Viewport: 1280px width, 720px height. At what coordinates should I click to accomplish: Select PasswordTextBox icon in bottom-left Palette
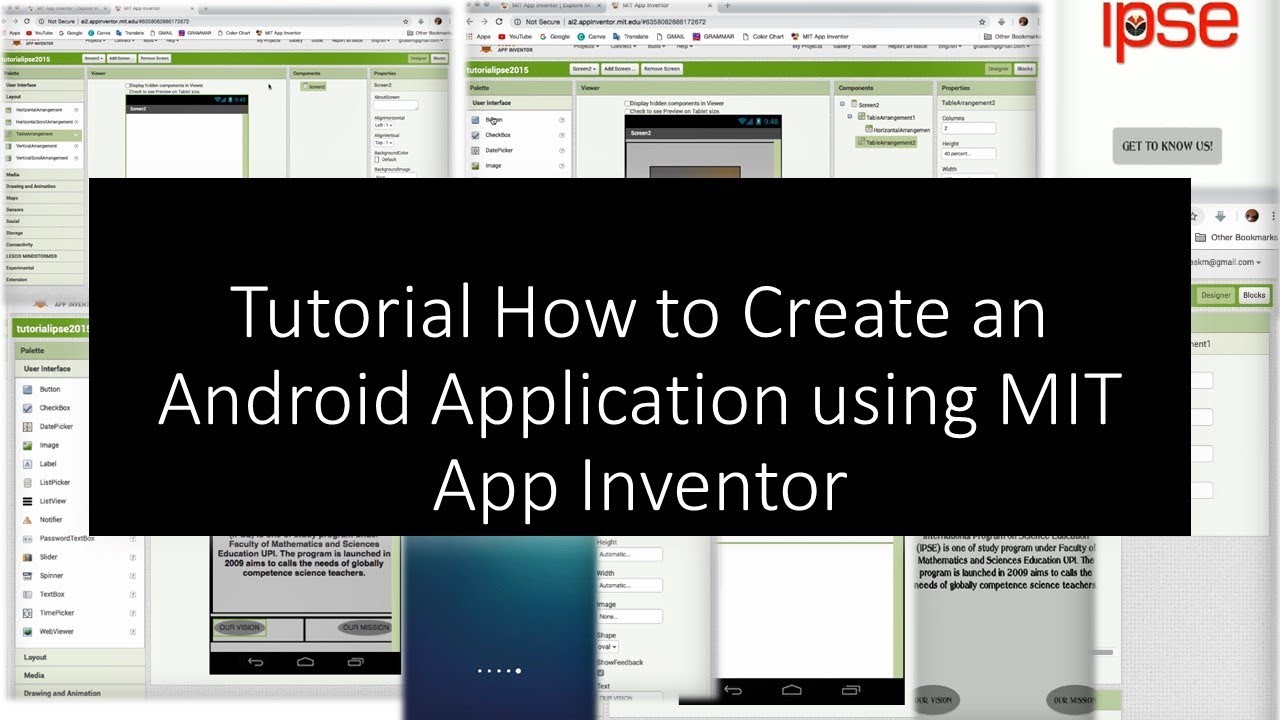pos(28,539)
